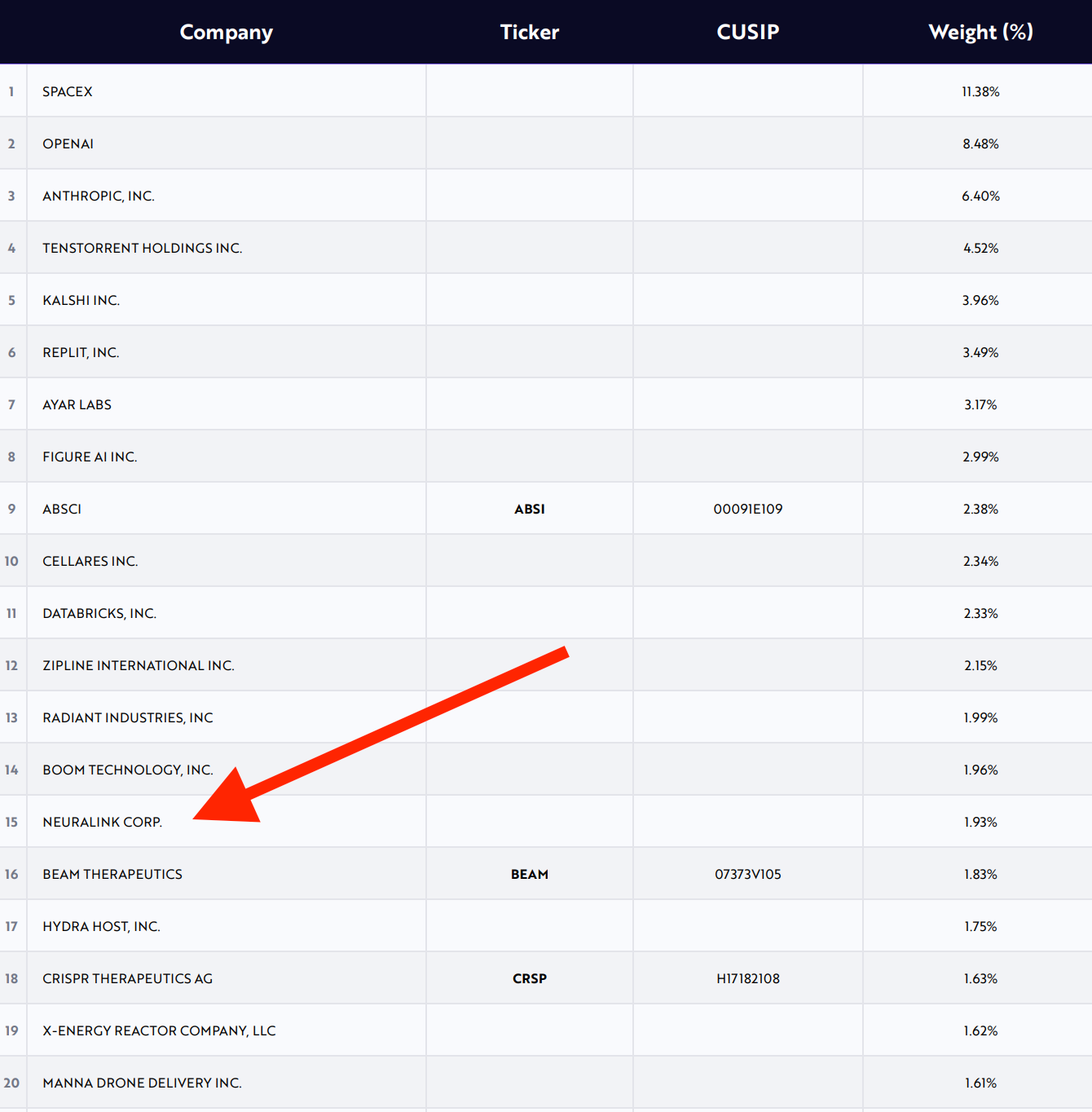Select the 1.96% Boom weight

pyautogui.click(x=980, y=770)
